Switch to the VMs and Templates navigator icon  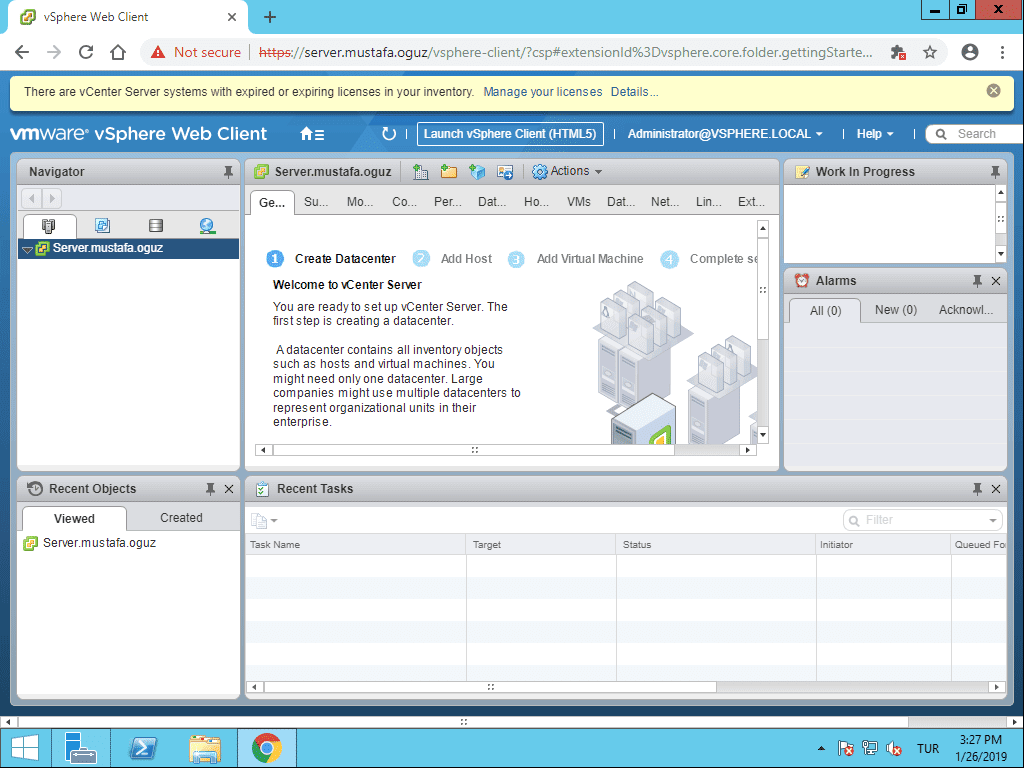point(102,225)
